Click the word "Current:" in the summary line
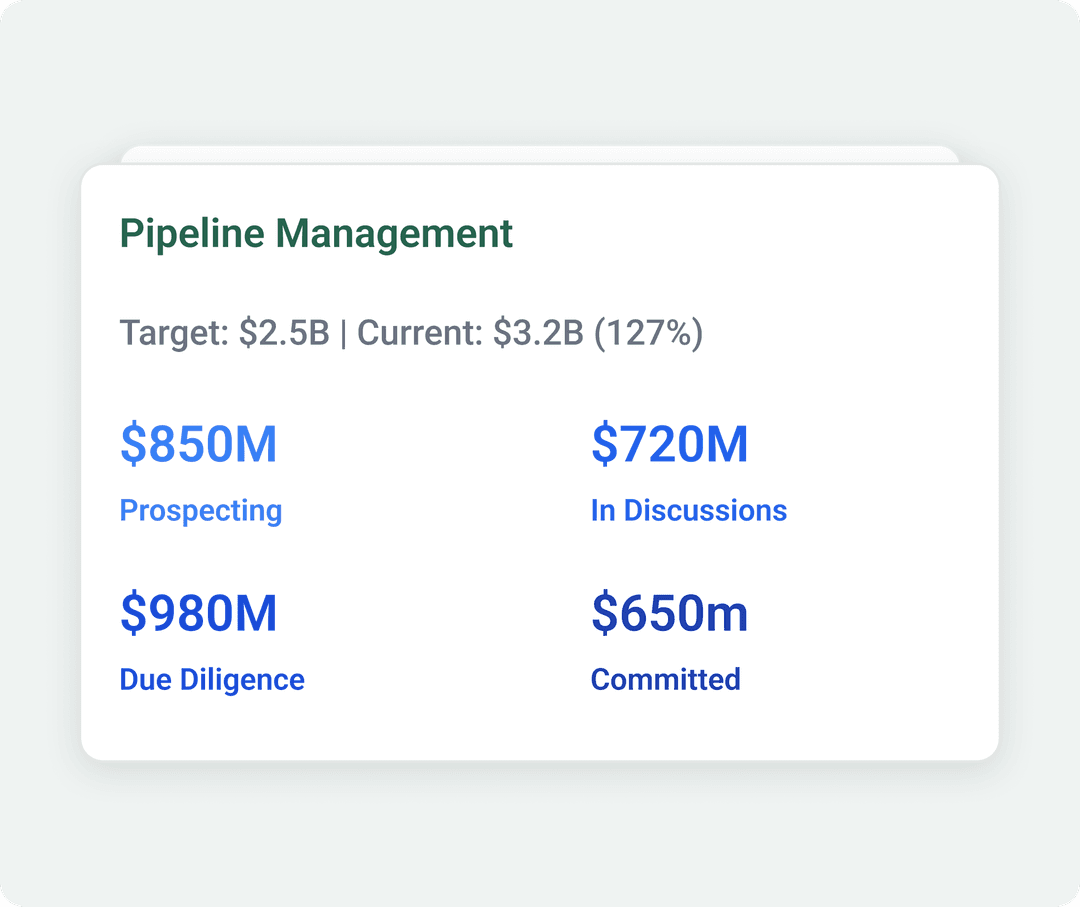 (420, 333)
